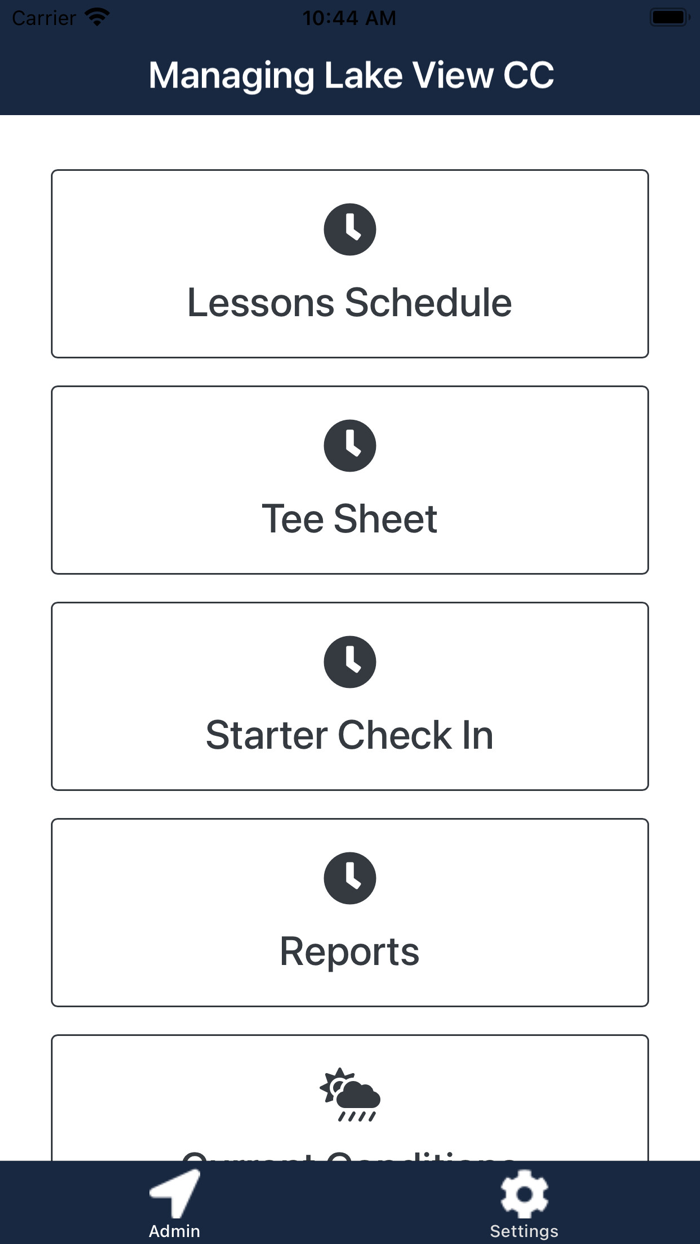Tap the clock icon above Tee Sheet
Image resolution: width=700 pixels, height=1244 pixels.
click(349, 446)
